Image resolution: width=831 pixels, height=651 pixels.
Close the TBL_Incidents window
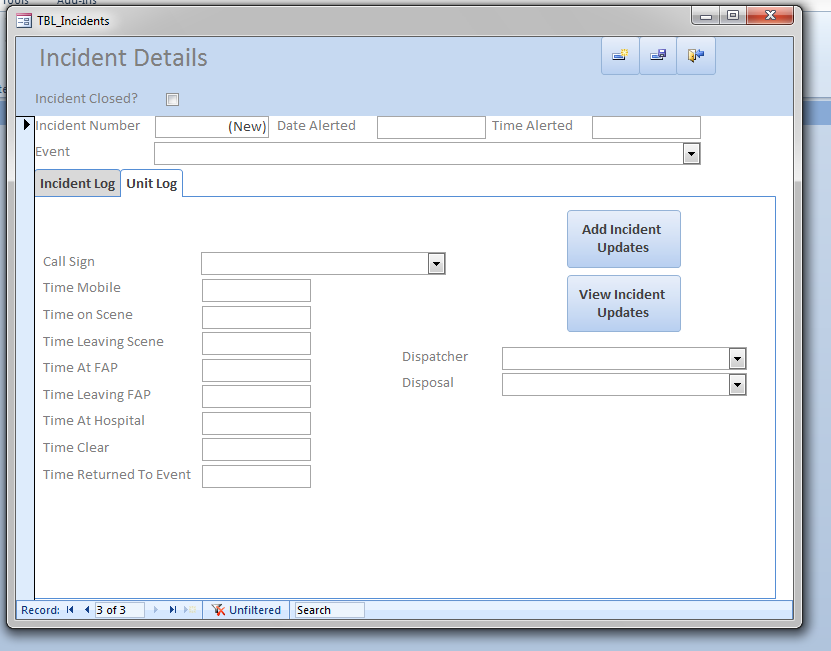pos(770,16)
